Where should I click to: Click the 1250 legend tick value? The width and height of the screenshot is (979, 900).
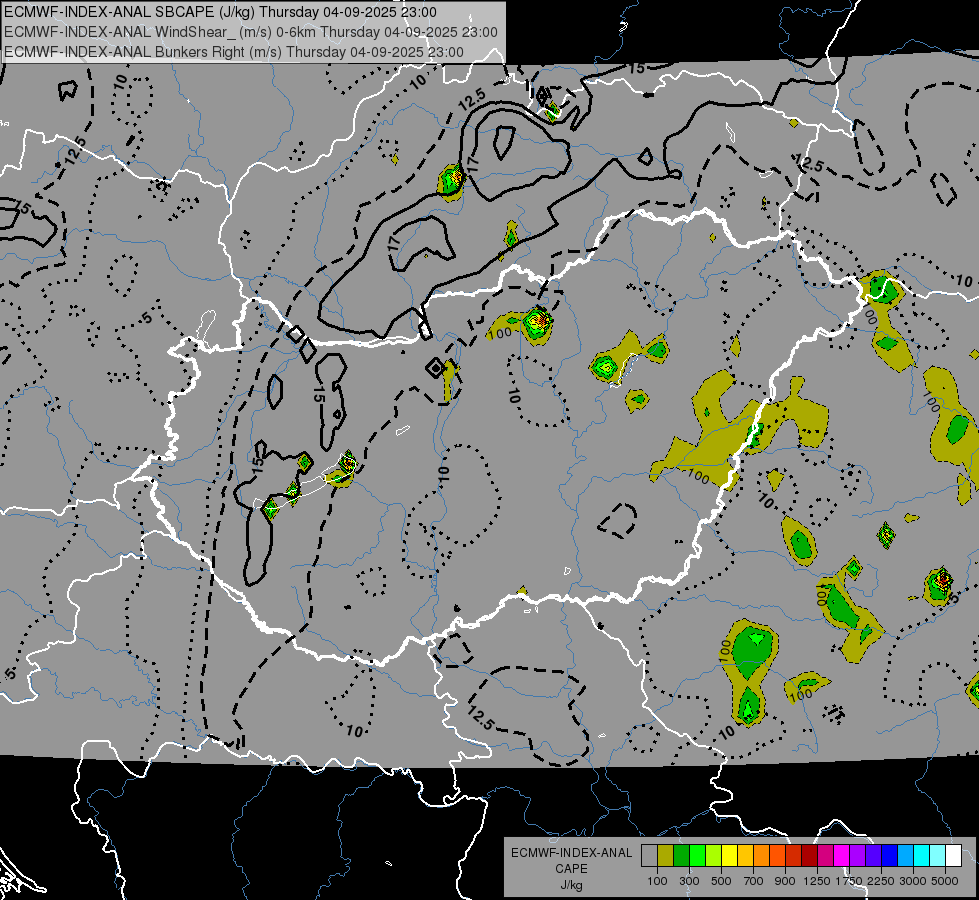[817, 881]
